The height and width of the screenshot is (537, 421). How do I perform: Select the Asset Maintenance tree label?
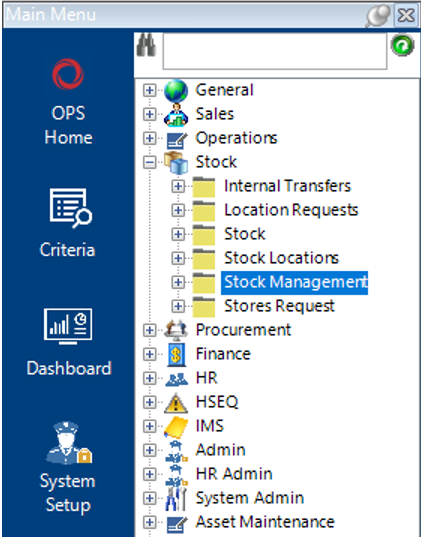click(x=265, y=522)
